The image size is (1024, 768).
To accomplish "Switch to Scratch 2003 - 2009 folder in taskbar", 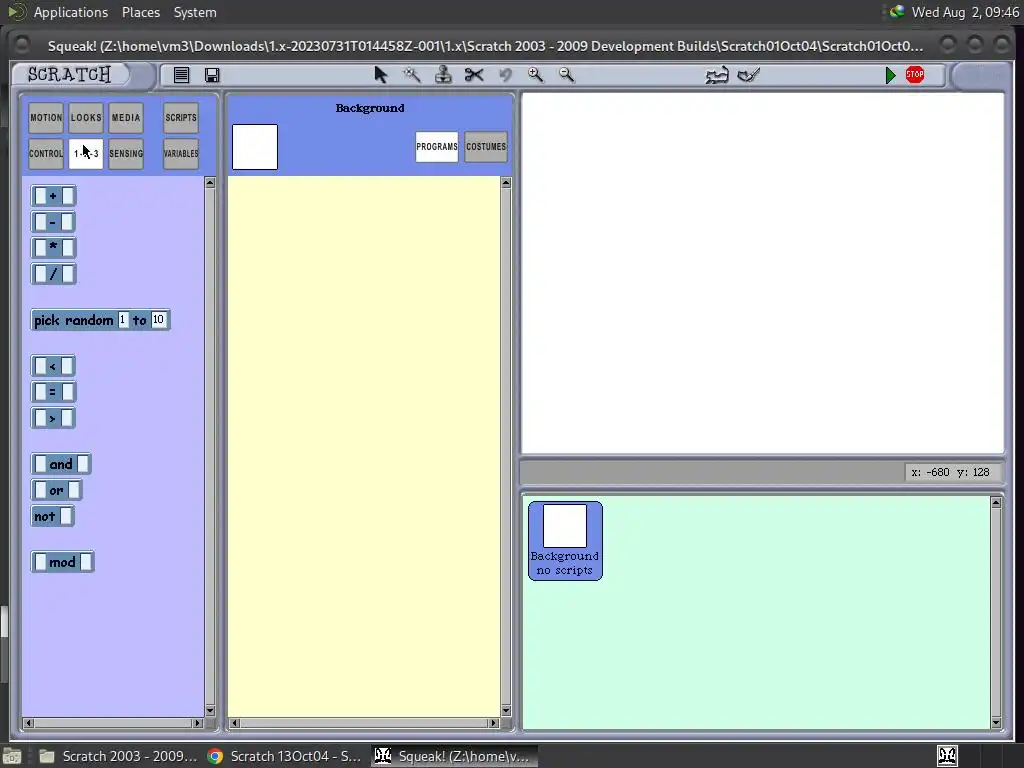I will tap(118, 756).
